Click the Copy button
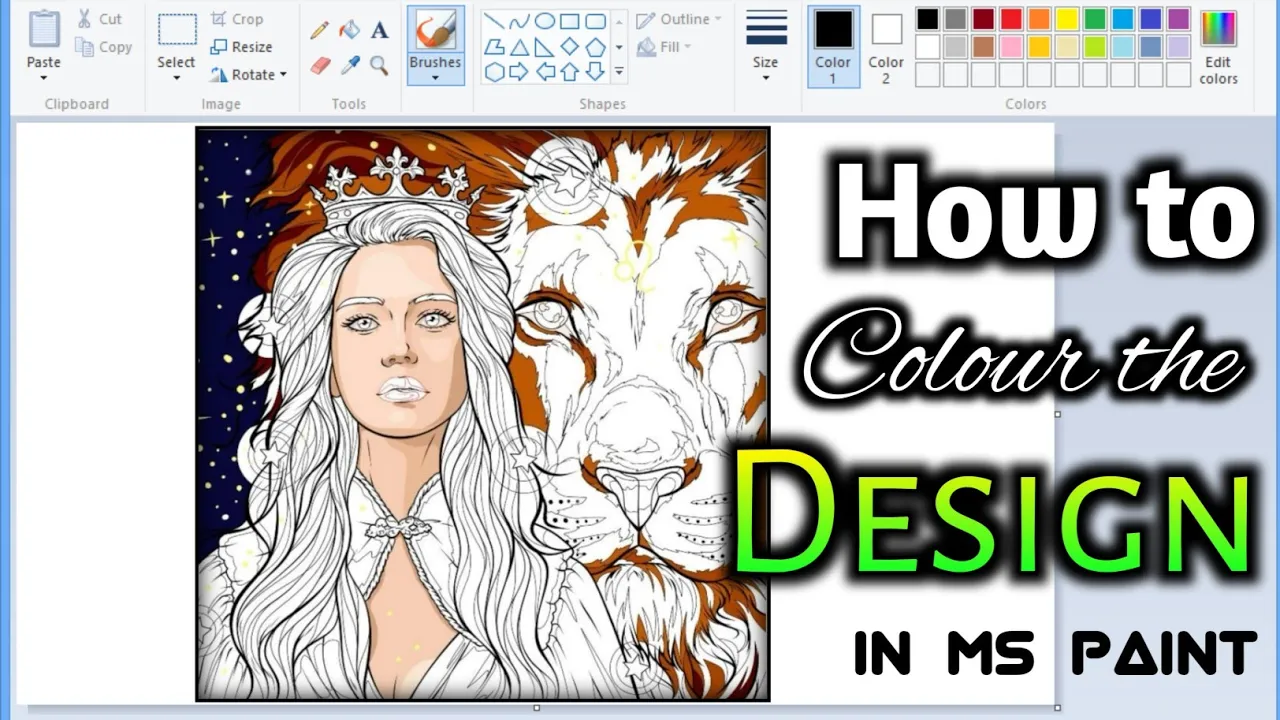 103,47
